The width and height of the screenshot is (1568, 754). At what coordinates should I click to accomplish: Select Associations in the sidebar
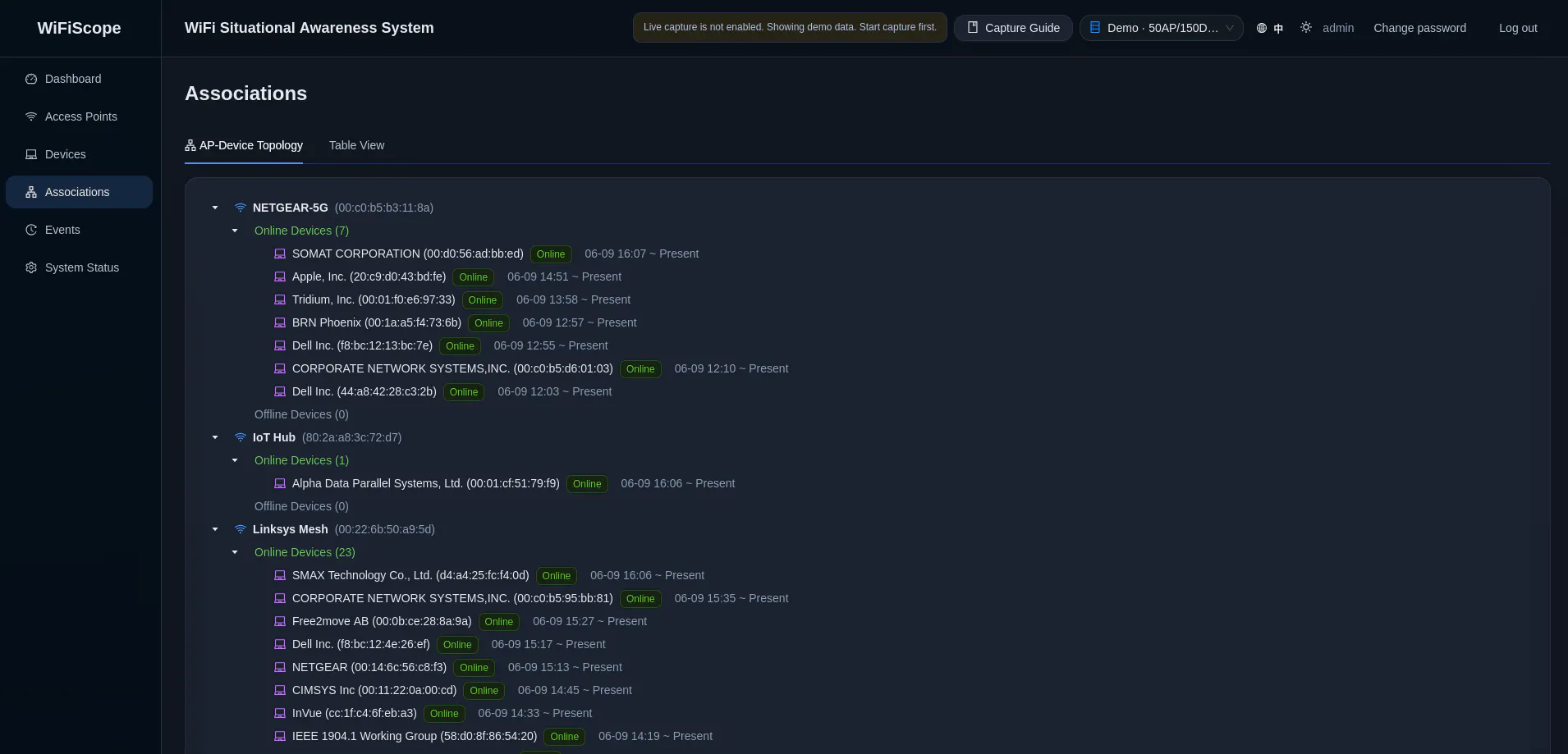tap(79, 192)
